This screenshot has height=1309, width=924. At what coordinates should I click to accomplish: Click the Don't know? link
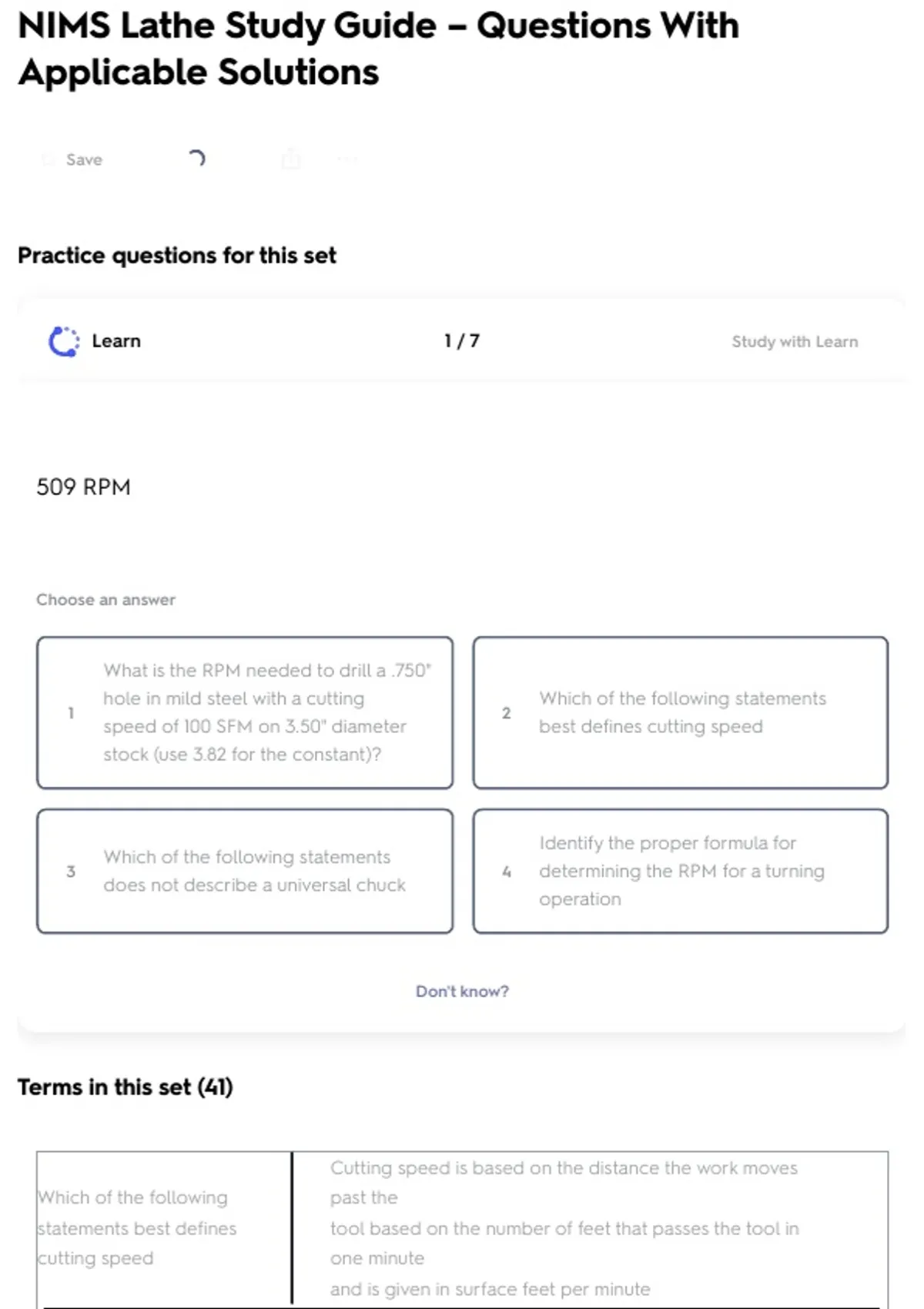pos(462,991)
